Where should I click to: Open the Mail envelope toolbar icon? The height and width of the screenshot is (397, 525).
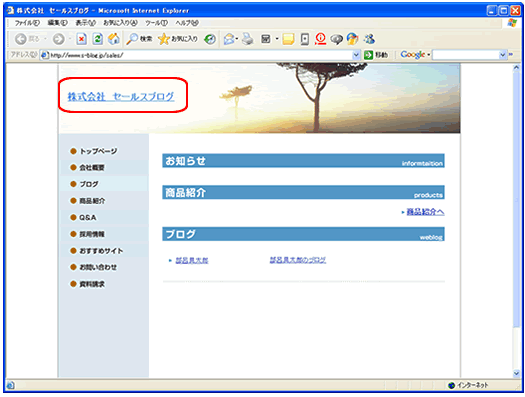pyautogui.click(x=229, y=39)
